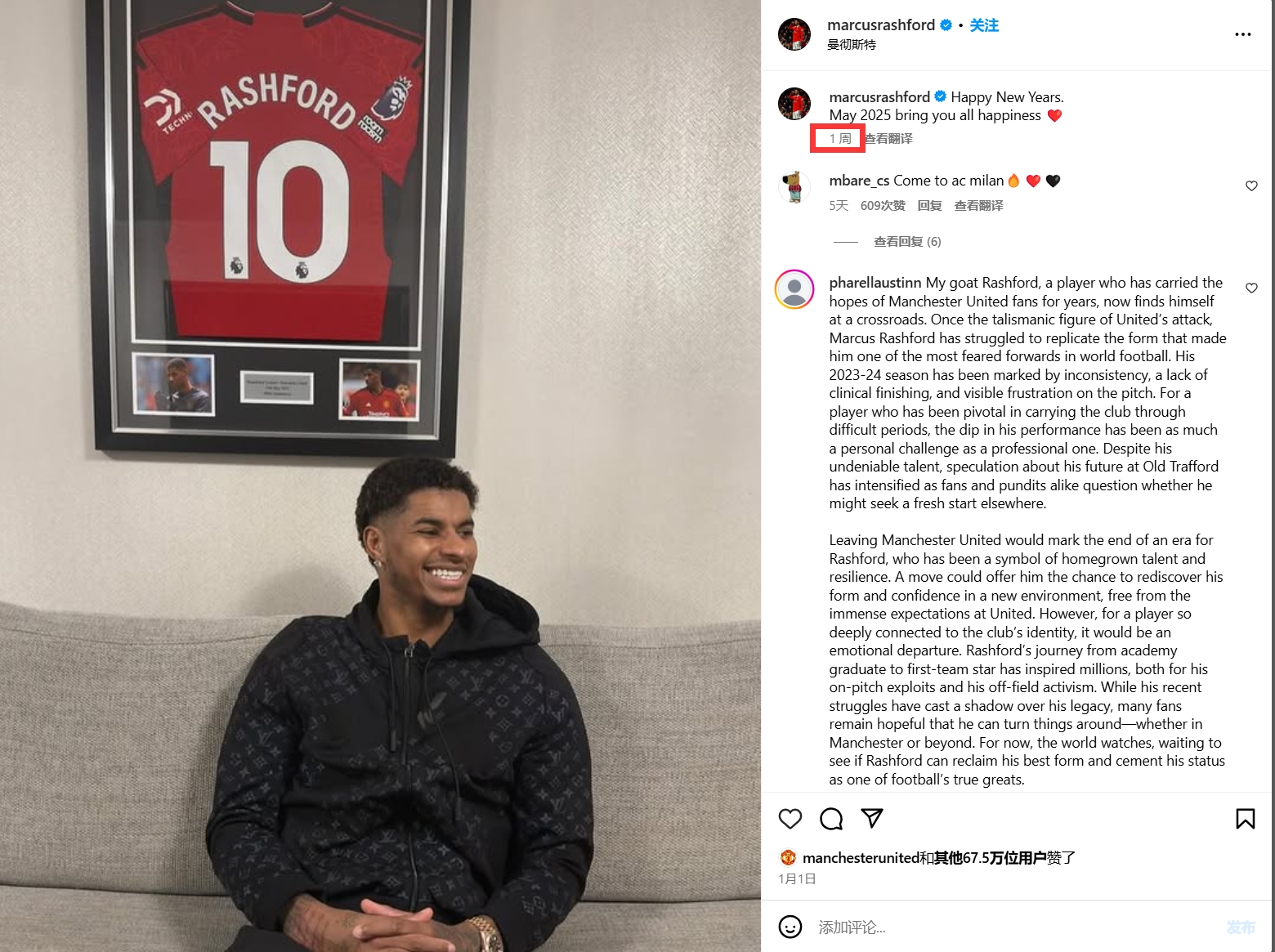1275x952 pixels.
Task: Open marcusrashford header profile picture
Action: pyautogui.click(x=794, y=34)
